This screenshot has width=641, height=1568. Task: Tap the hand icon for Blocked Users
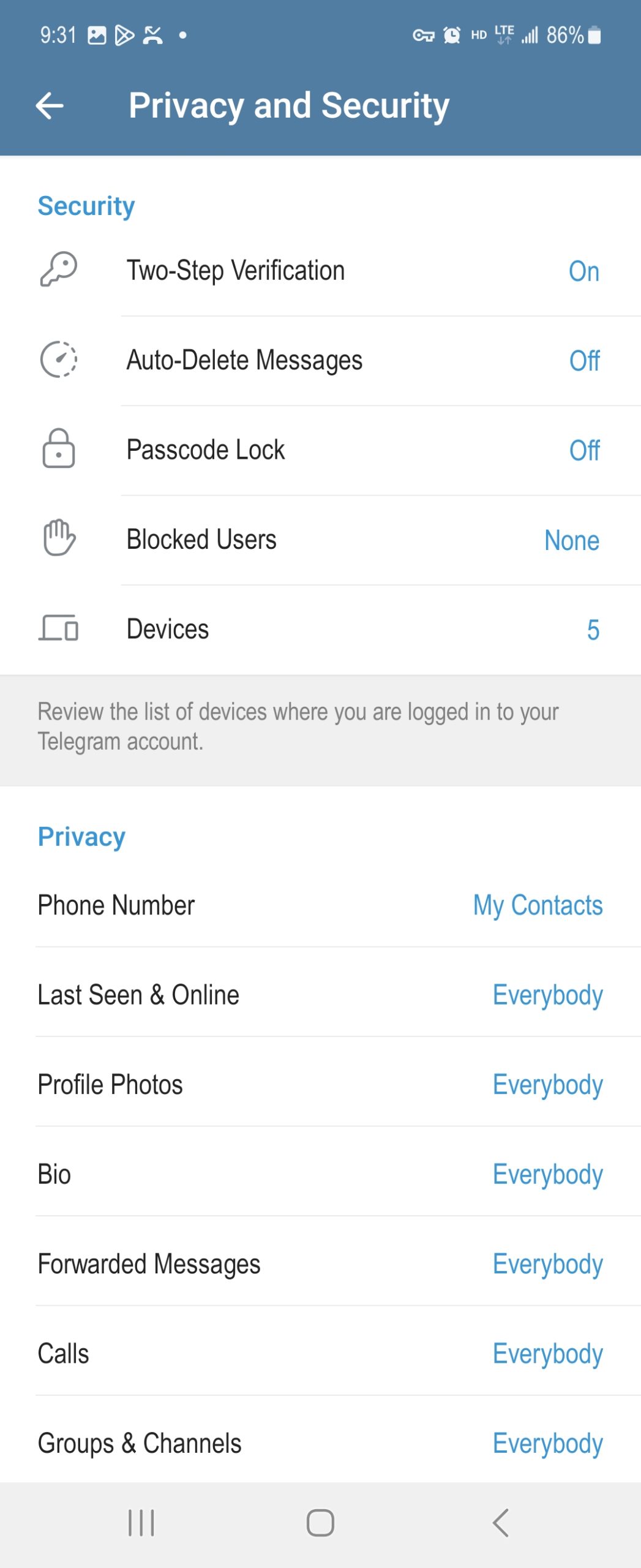click(x=59, y=538)
